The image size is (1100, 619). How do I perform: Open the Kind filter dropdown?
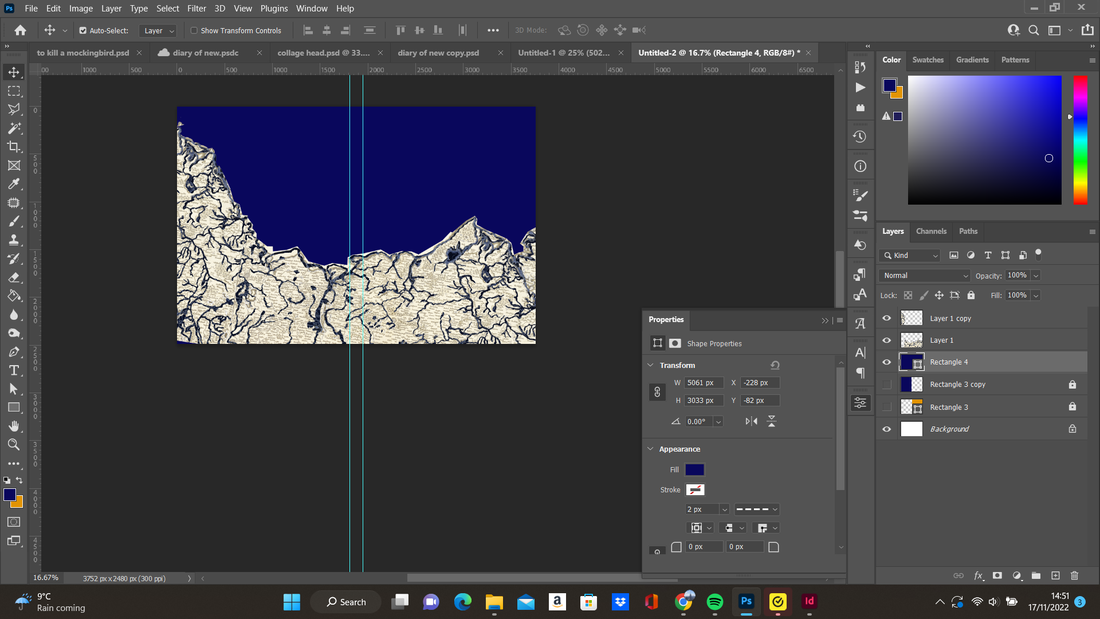point(911,255)
